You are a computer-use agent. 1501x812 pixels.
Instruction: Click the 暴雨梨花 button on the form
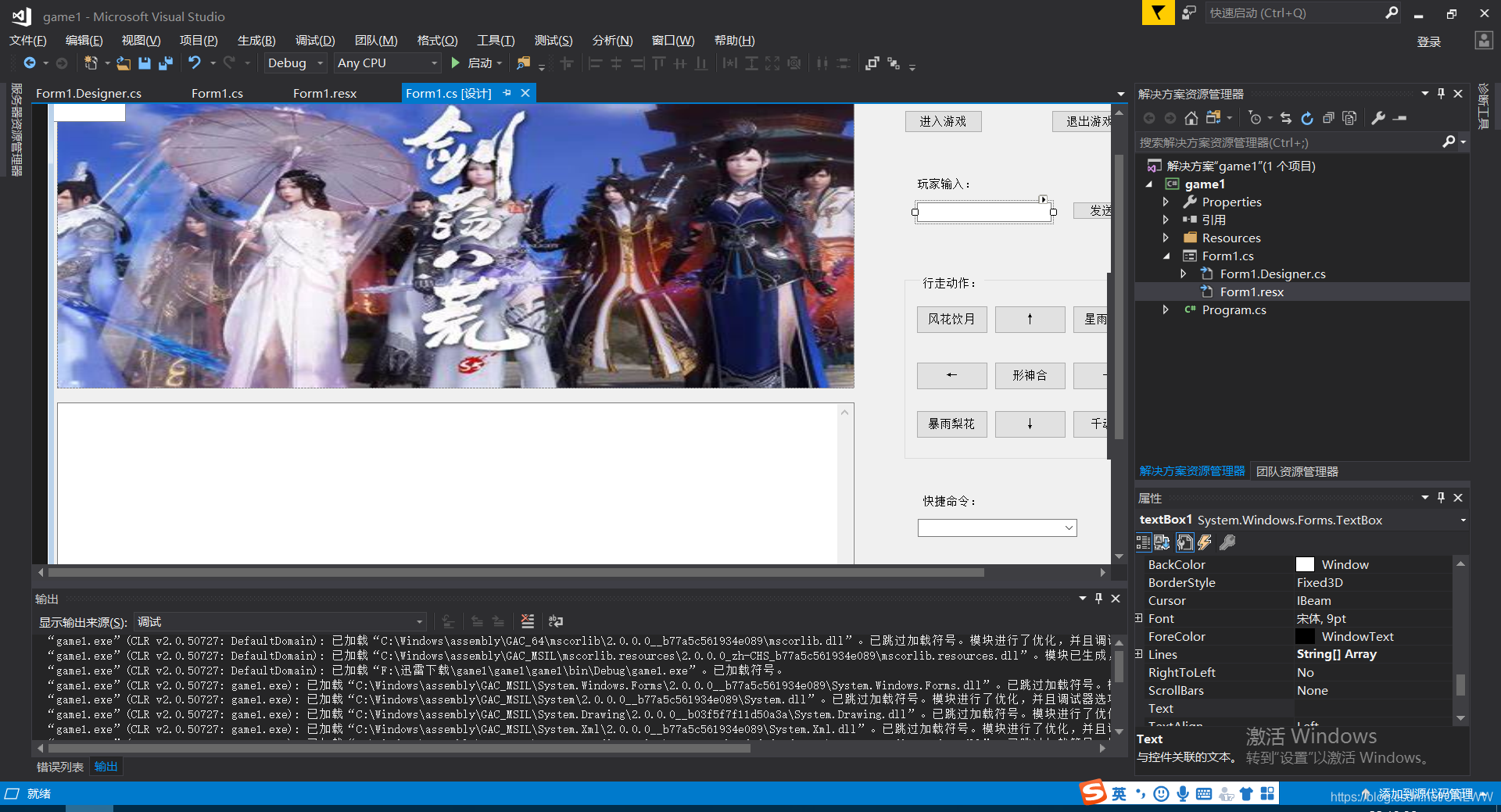click(x=951, y=424)
